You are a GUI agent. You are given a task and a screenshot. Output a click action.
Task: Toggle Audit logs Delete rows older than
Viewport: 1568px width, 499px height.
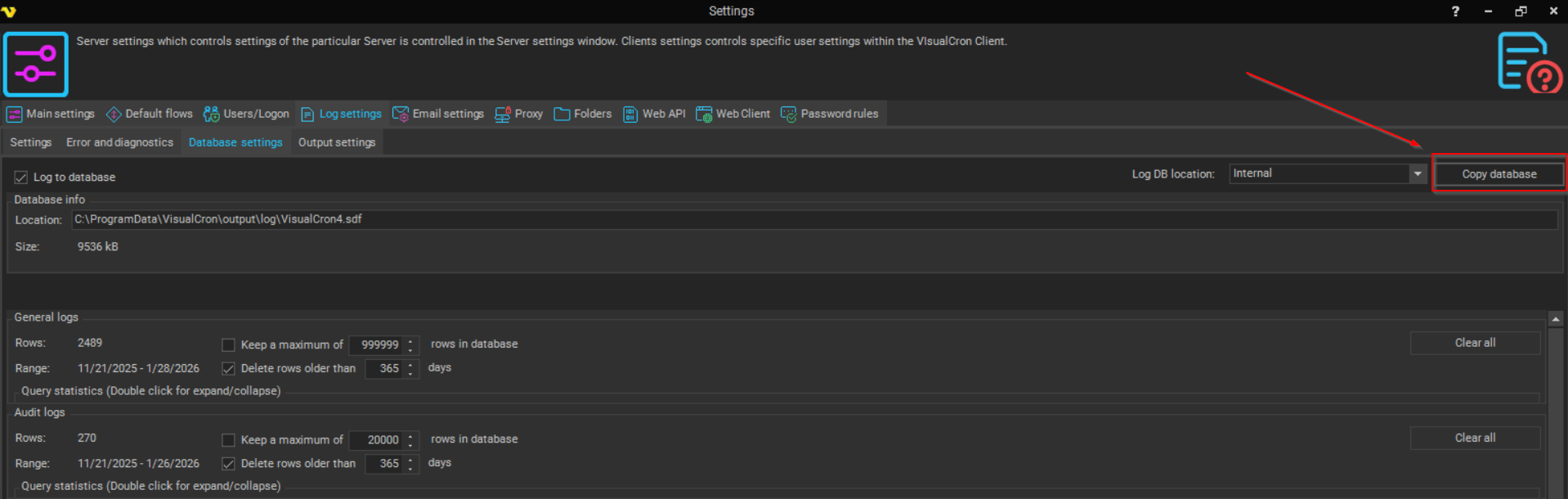tap(228, 464)
